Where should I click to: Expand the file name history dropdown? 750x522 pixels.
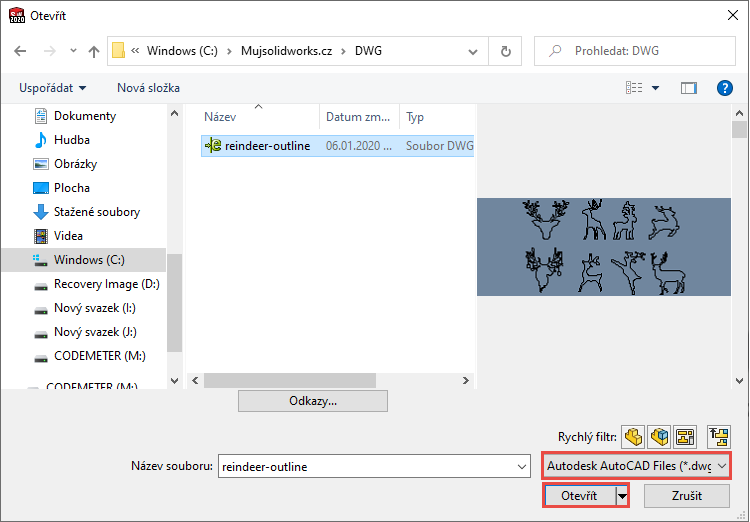tap(522, 466)
